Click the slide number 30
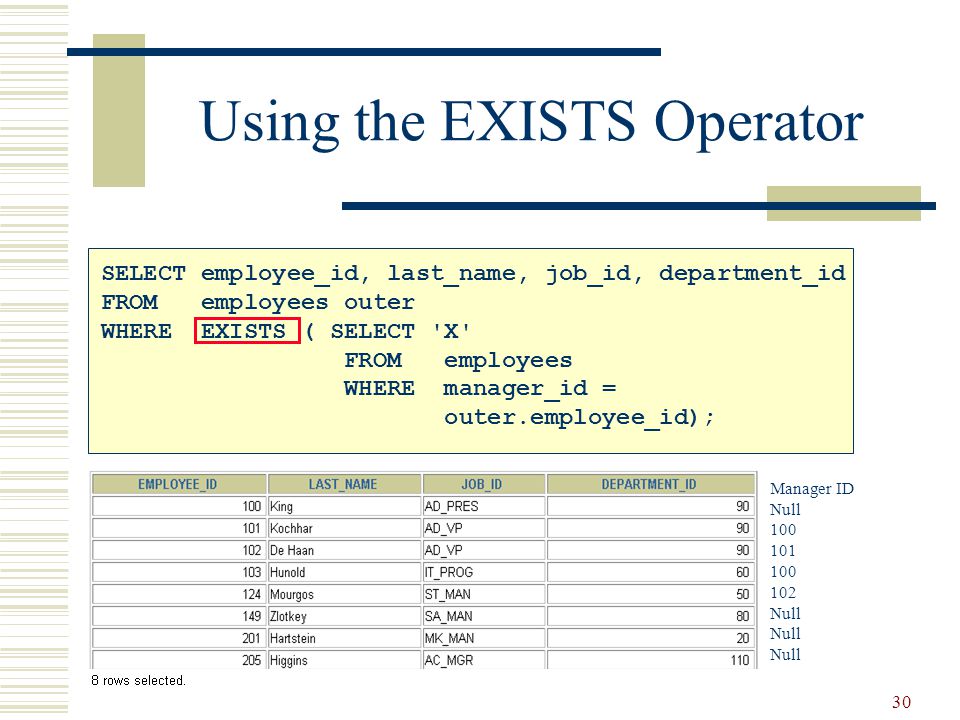 pyautogui.click(x=901, y=702)
